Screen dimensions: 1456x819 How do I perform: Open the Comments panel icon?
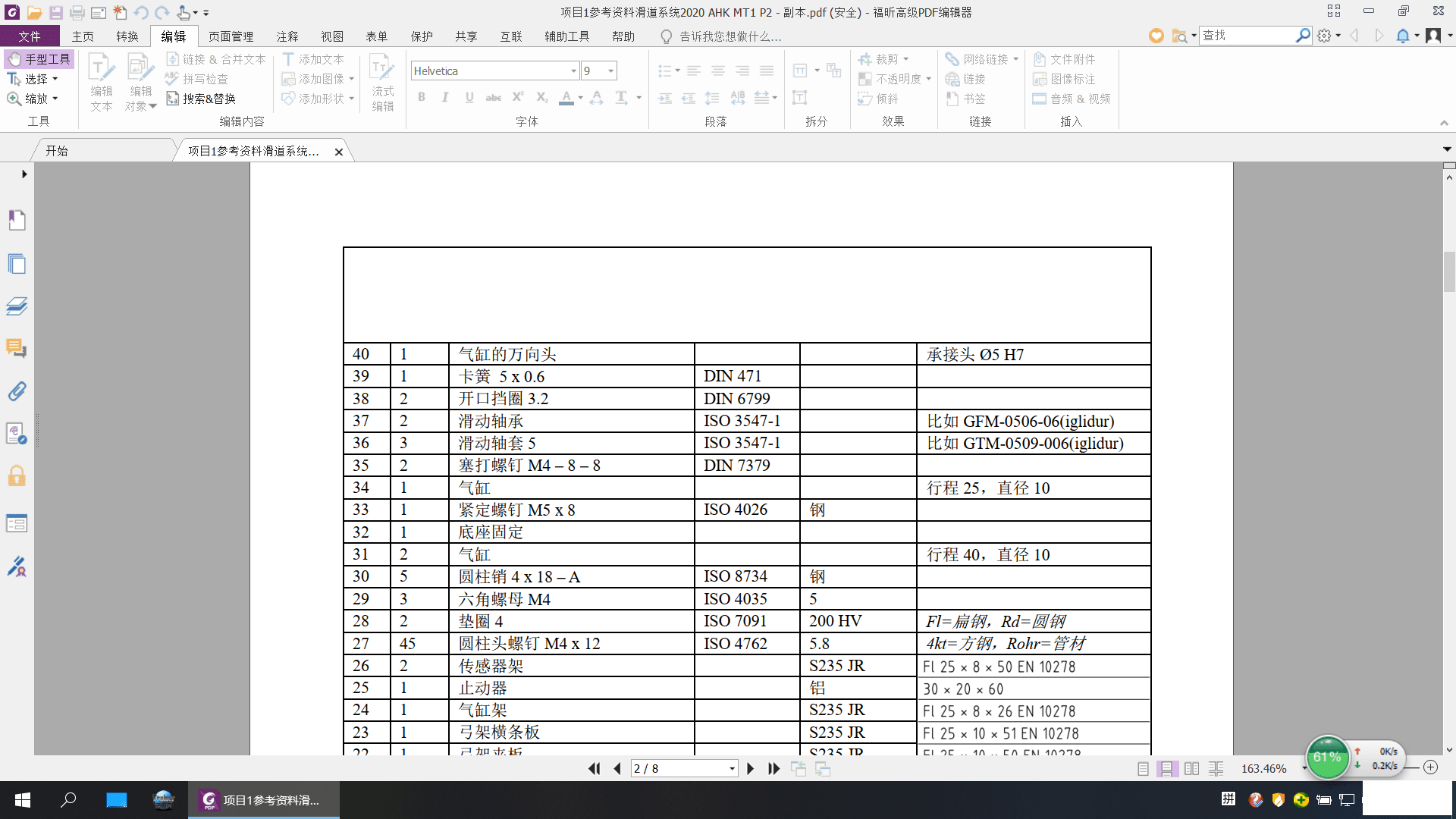pyautogui.click(x=17, y=349)
